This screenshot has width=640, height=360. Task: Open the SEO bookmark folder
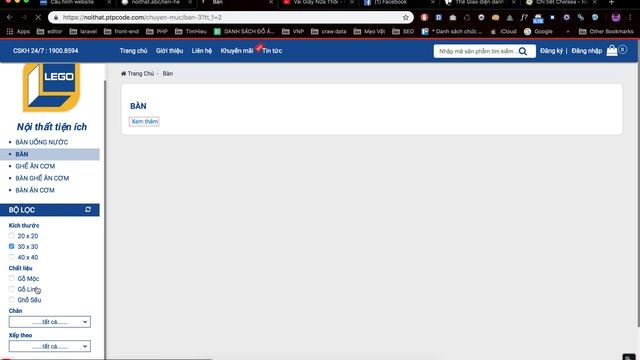pyautogui.click(x=403, y=31)
